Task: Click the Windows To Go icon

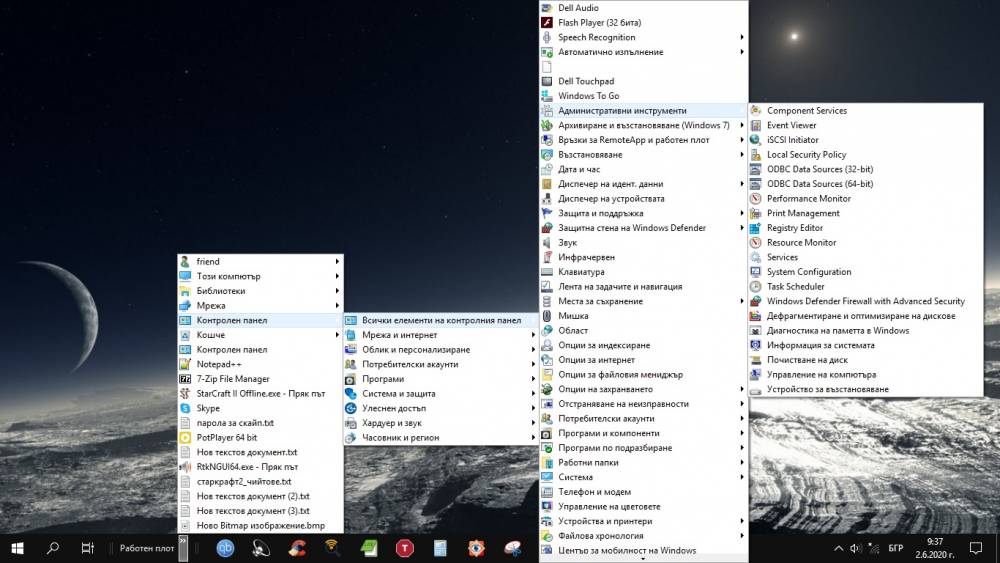Action: pos(547,96)
